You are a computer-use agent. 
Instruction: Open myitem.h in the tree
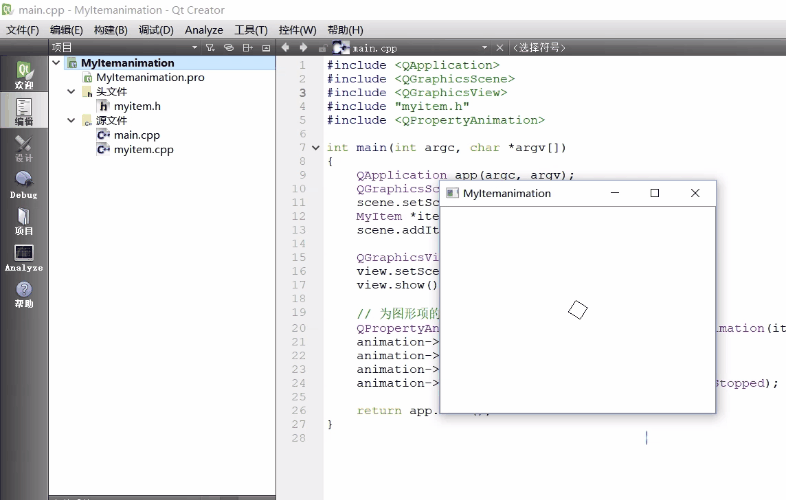click(137, 106)
